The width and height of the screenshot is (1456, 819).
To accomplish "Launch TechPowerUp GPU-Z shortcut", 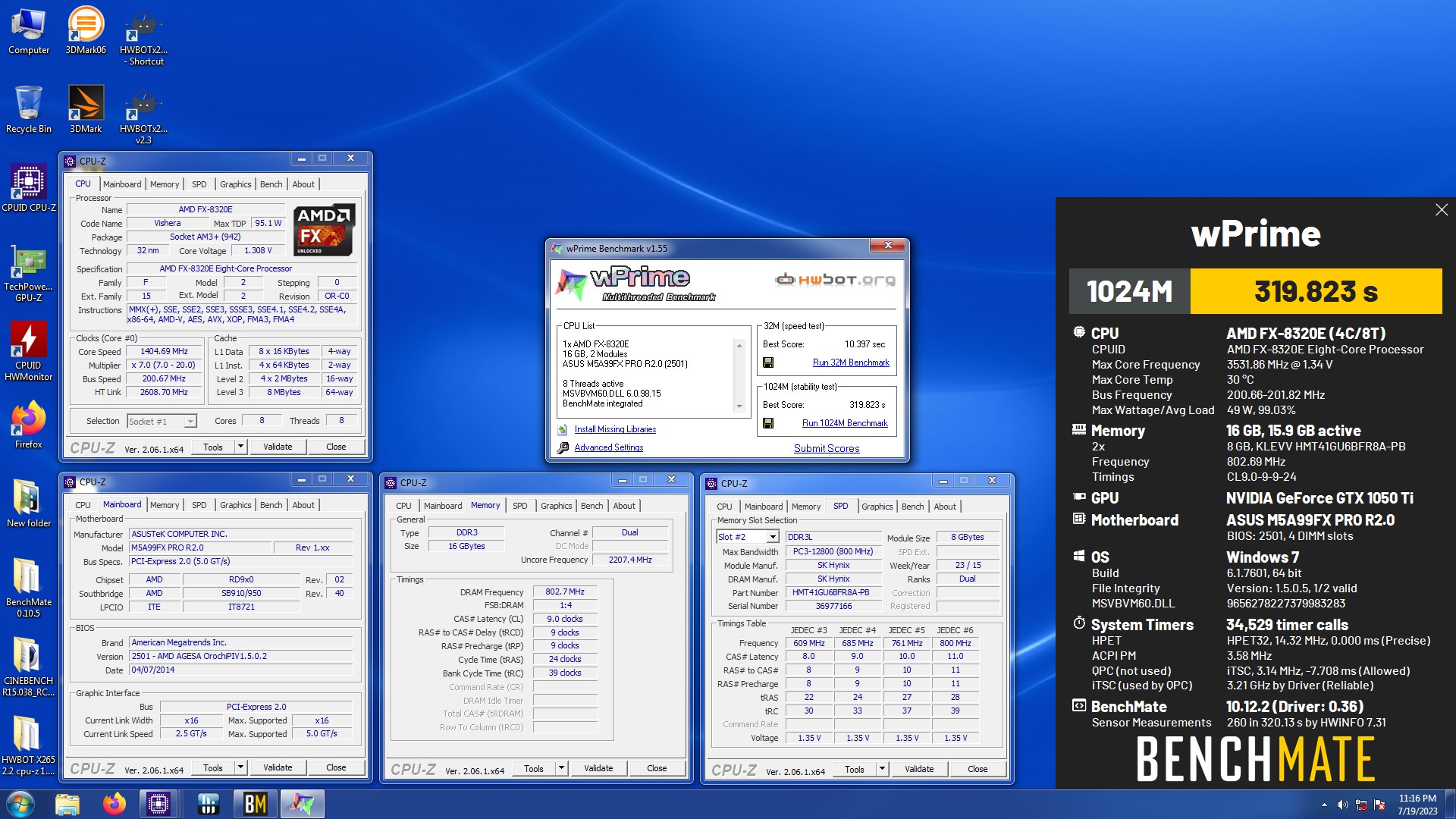I will coord(29,273).
